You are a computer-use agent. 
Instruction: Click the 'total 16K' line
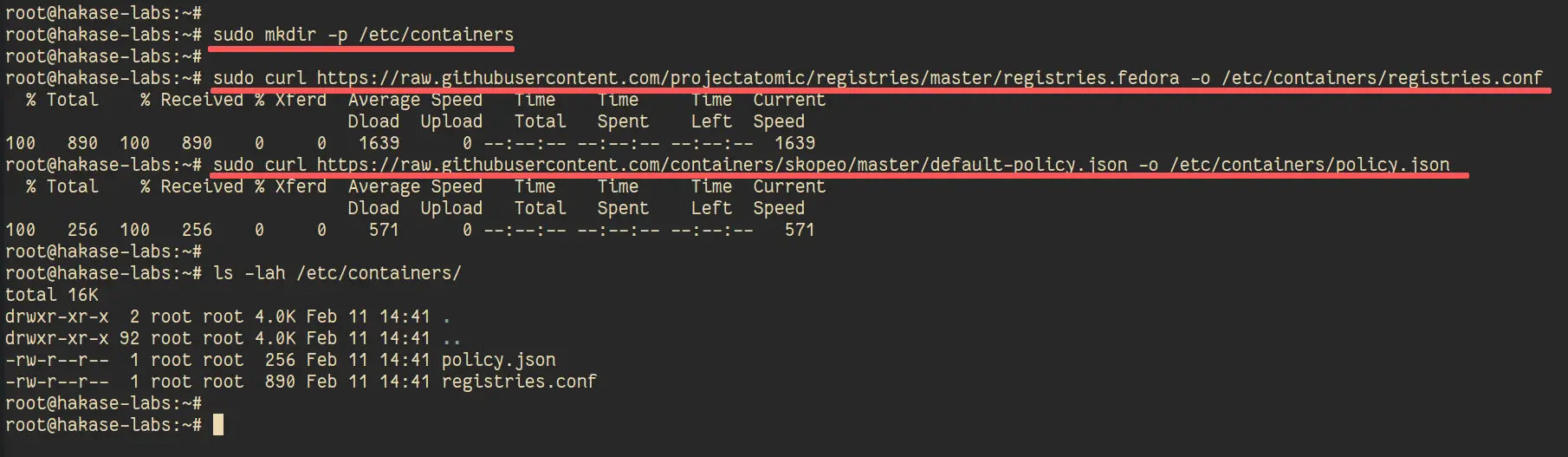point(52,295)
